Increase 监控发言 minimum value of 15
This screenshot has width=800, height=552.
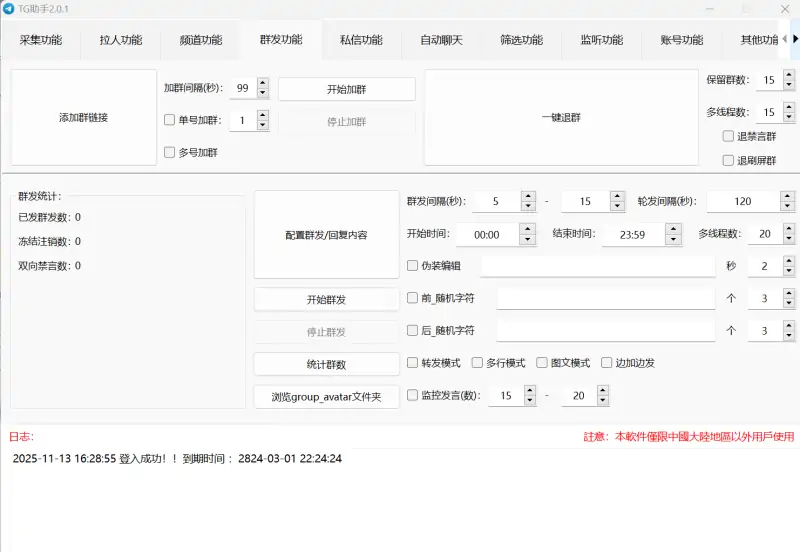pos(530,390)
